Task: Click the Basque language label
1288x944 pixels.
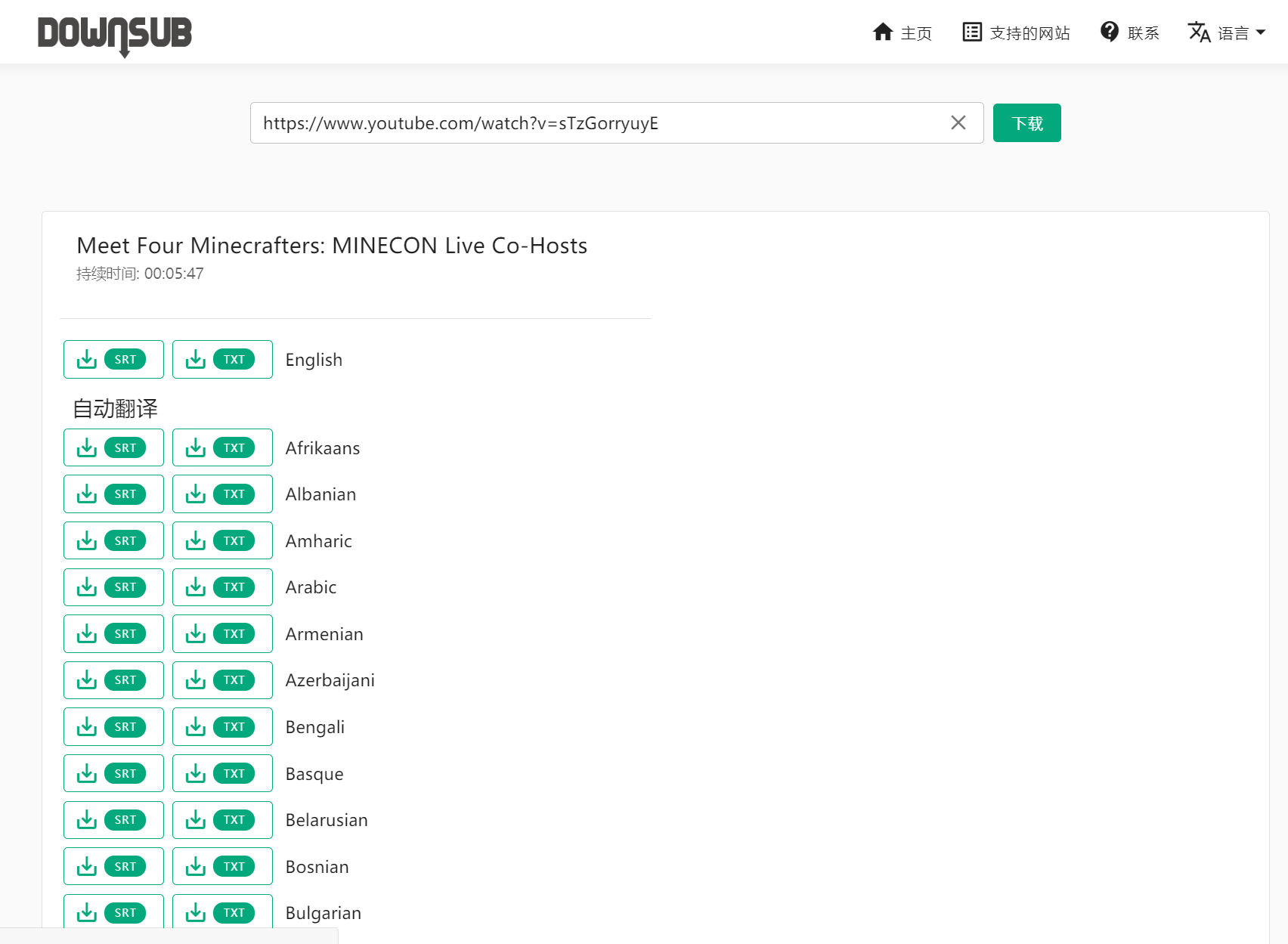Action: point(314,775)
